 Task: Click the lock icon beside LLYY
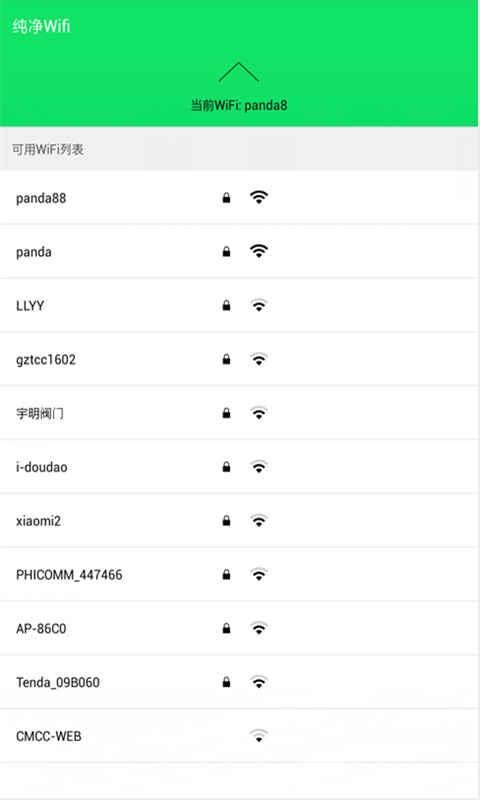[226, 305]
